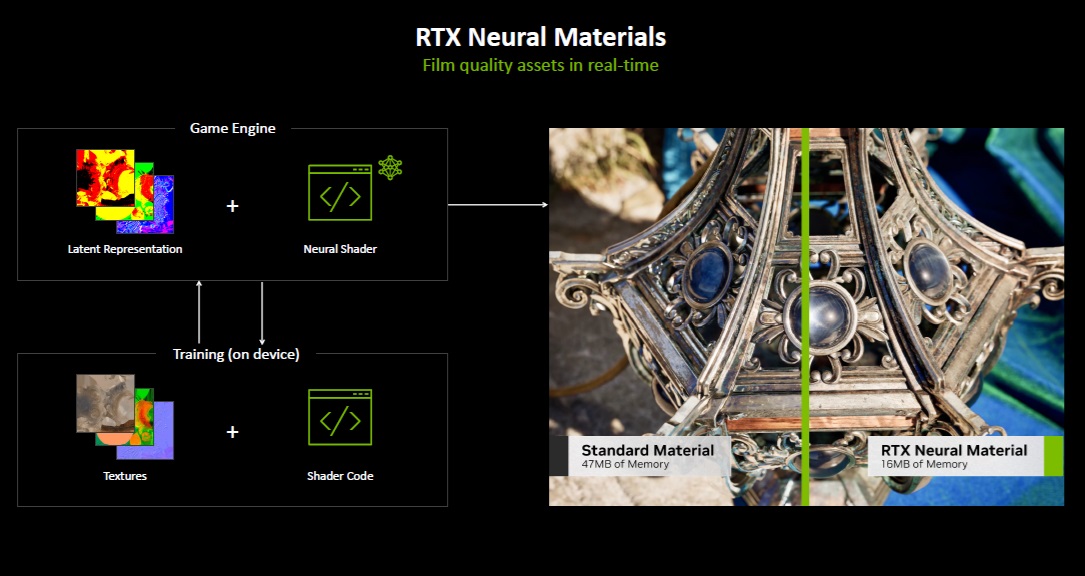This screenshot has width=1085, height=576.
Task: Click the green block beside RTX Neural Material
Action: coord(1053,456)
